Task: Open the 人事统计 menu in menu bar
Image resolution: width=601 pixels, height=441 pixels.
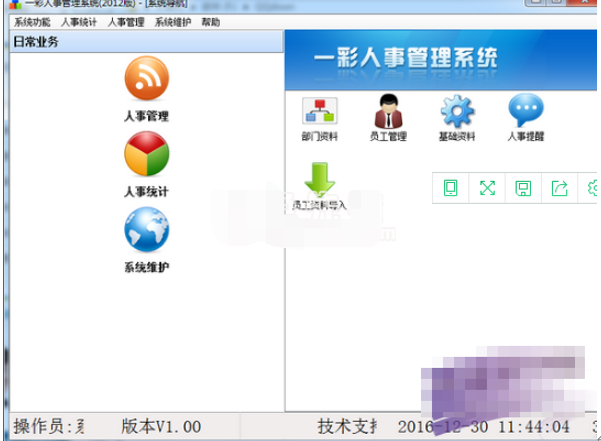Action: [79, 22]
